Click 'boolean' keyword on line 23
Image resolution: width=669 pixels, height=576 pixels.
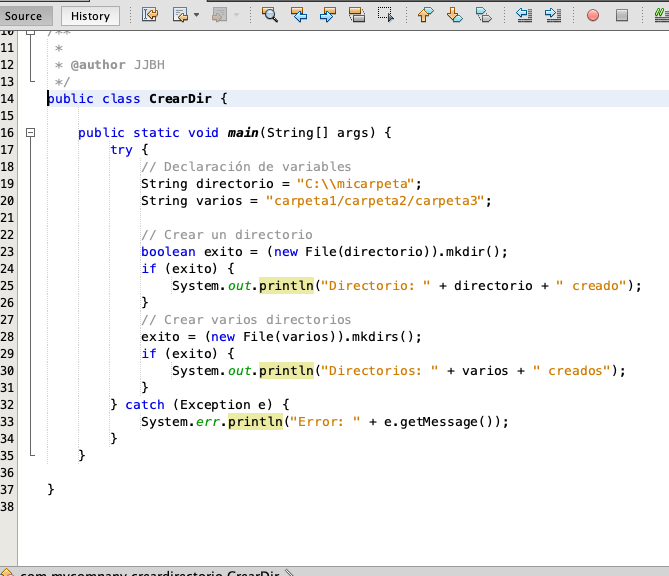click(x=168, y=252)
